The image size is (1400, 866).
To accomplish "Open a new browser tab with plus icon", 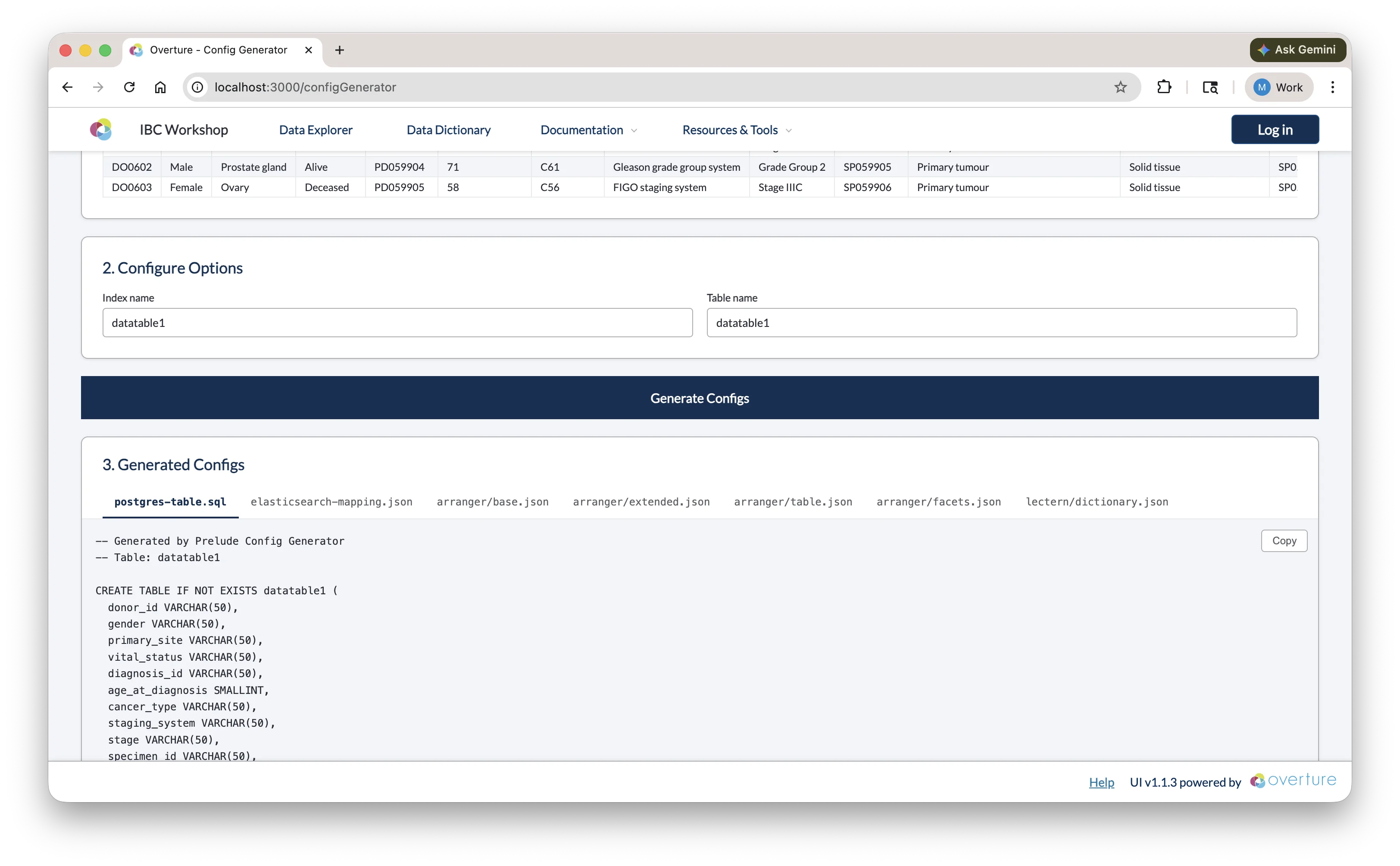I will tap(339, 50).
